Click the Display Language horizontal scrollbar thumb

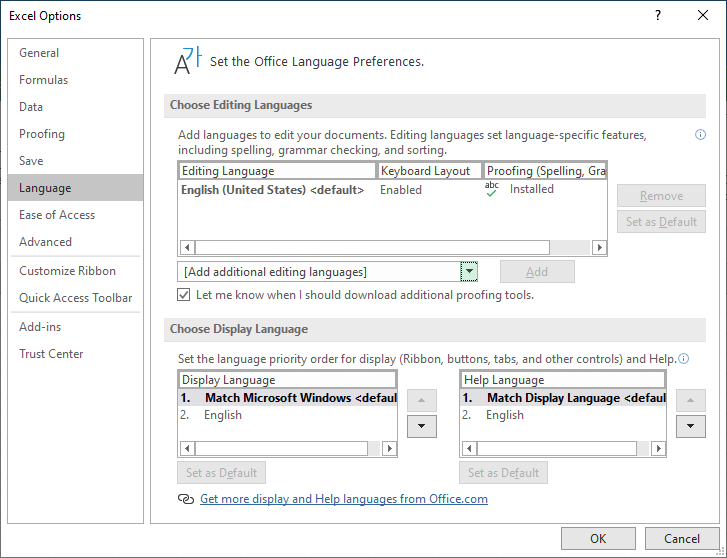[281, 449]
